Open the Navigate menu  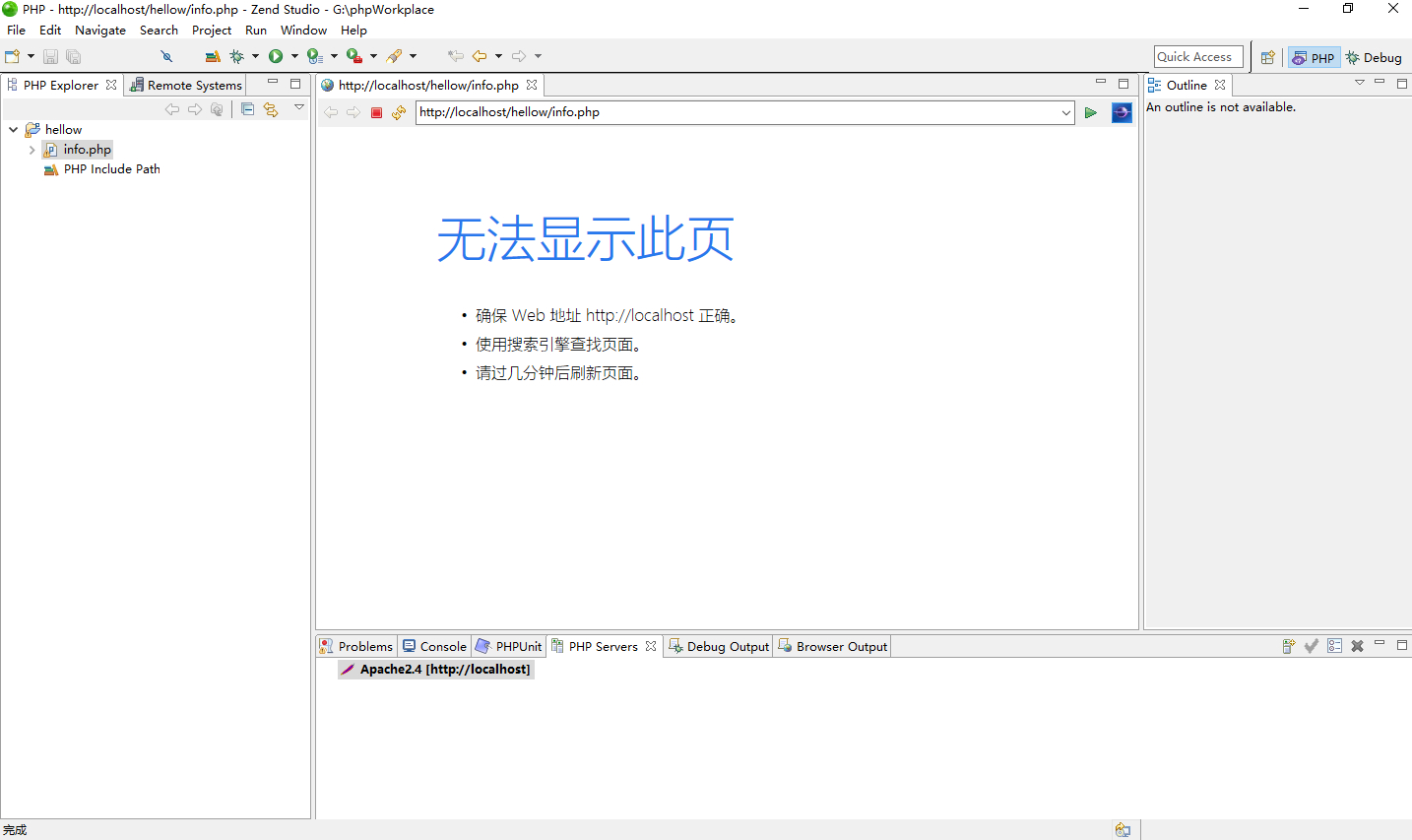click(100, 31)
